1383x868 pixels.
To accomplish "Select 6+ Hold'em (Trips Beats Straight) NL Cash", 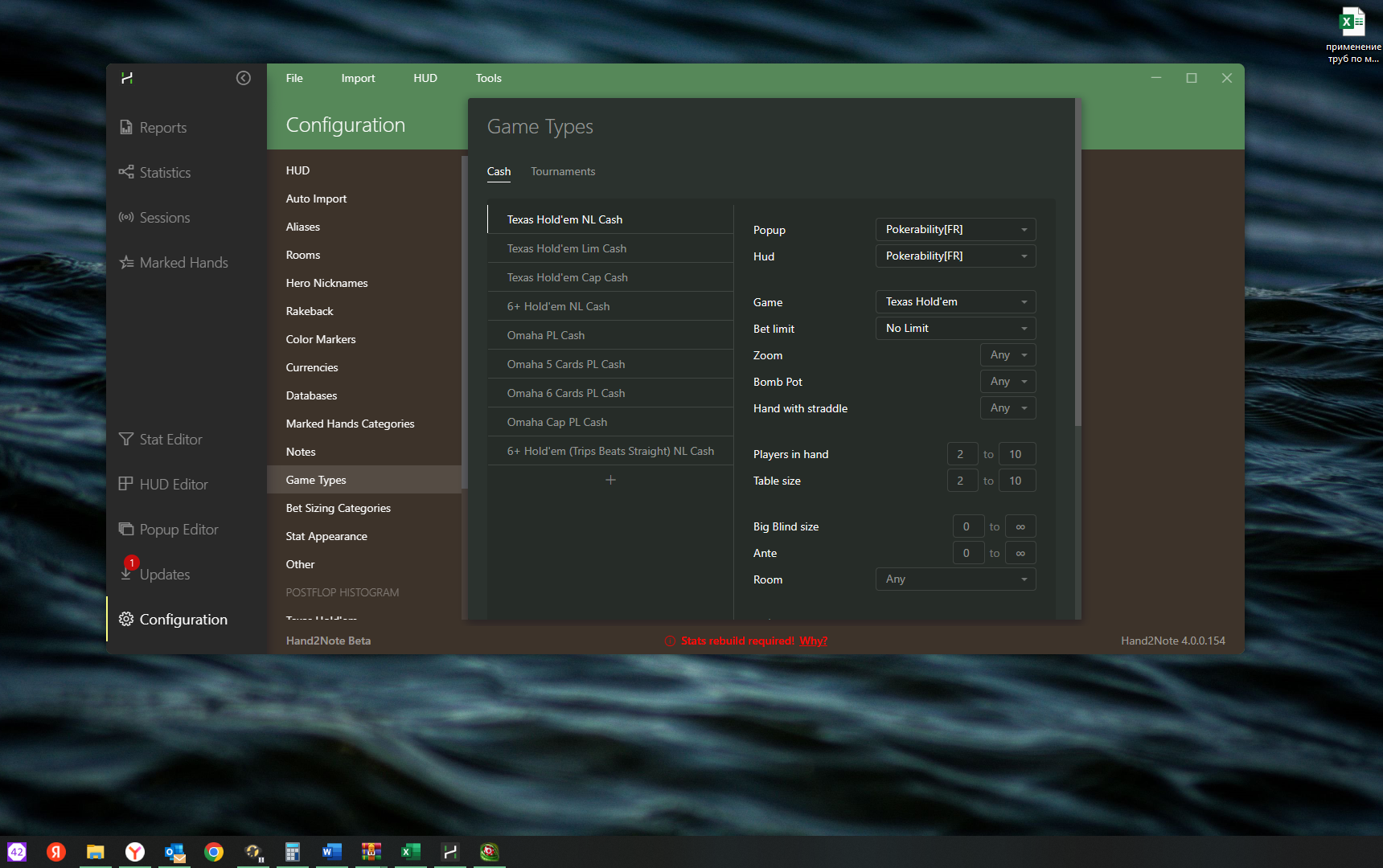I will [x=610, y=451].
